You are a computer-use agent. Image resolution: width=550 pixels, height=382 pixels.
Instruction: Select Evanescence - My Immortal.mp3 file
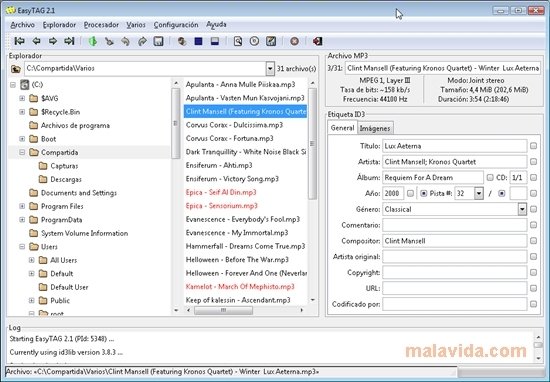[x=237, y=233]
